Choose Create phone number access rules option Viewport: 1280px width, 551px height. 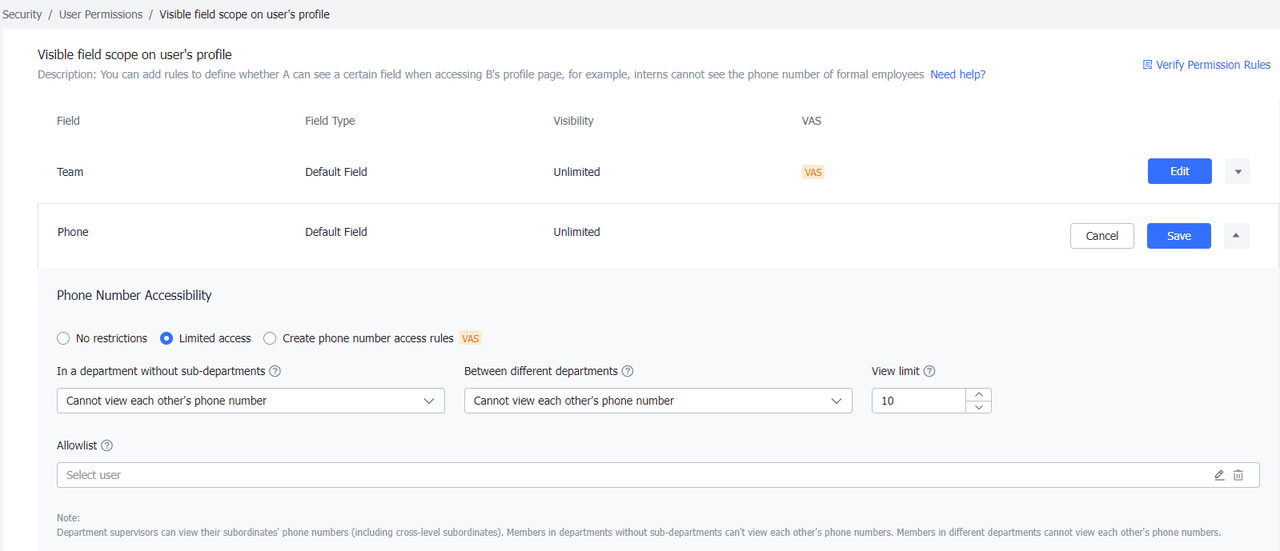pos(270,339)
